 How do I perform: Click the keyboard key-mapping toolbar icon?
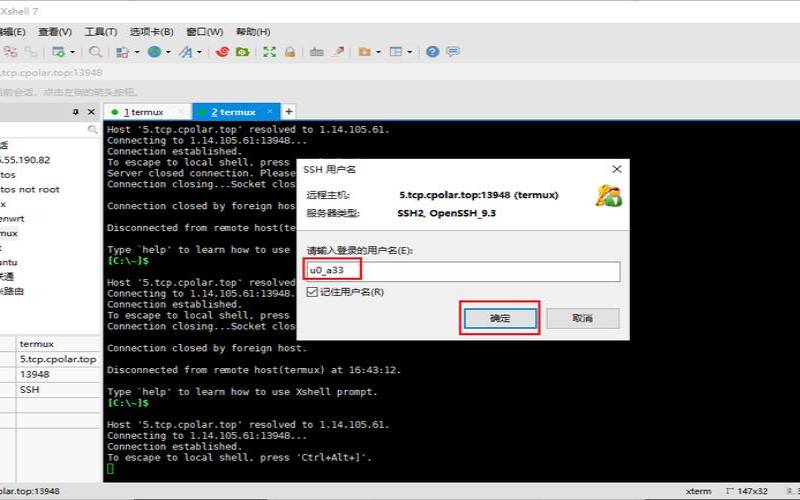point(317,52)
